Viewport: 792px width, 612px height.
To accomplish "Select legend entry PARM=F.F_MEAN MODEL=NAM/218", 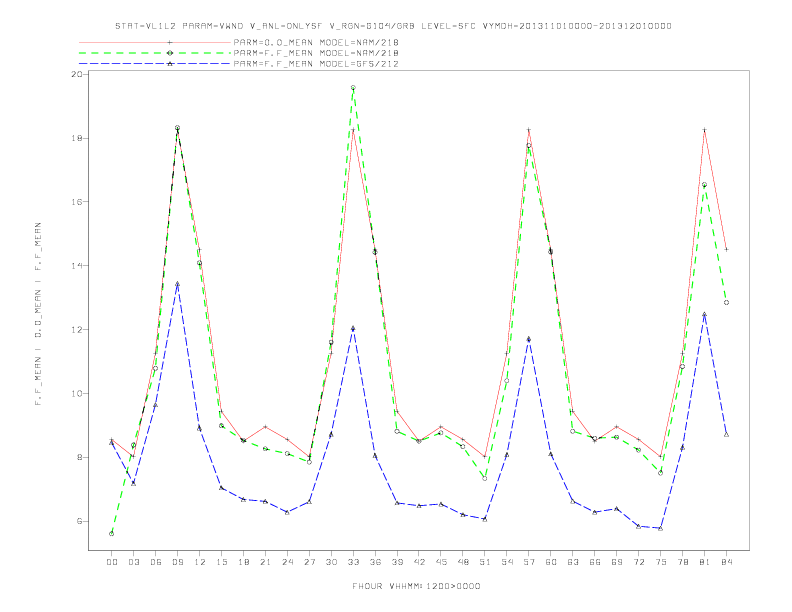I will point(316,53).
